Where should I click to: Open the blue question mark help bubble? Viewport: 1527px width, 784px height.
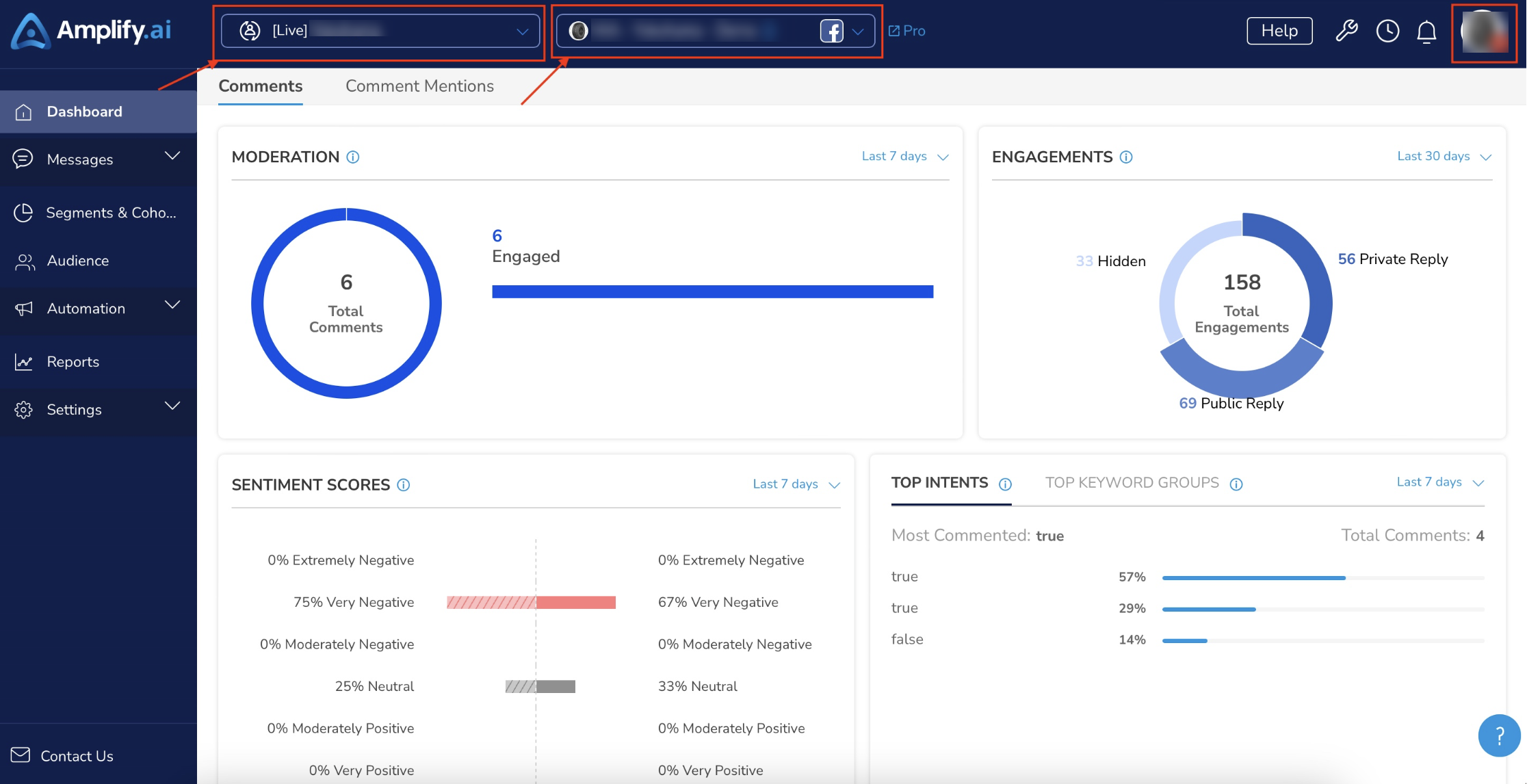click(1499, 736)
